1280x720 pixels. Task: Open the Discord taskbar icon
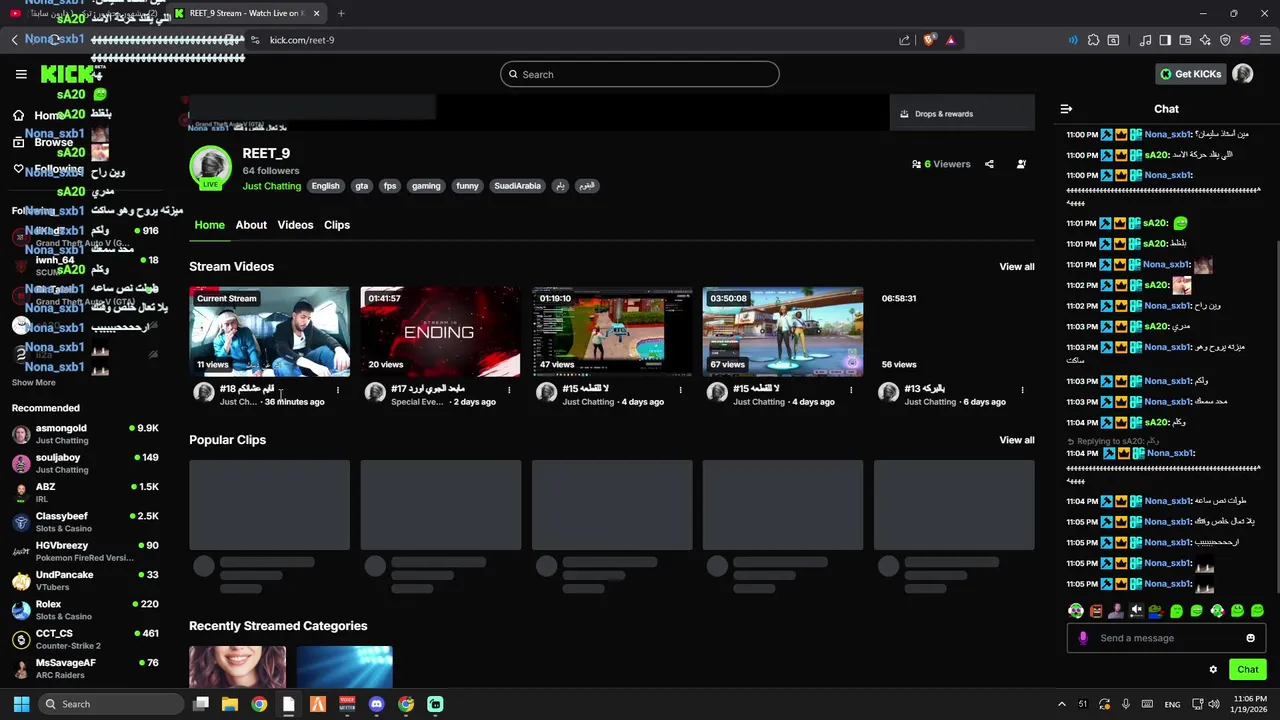[376, 704]
